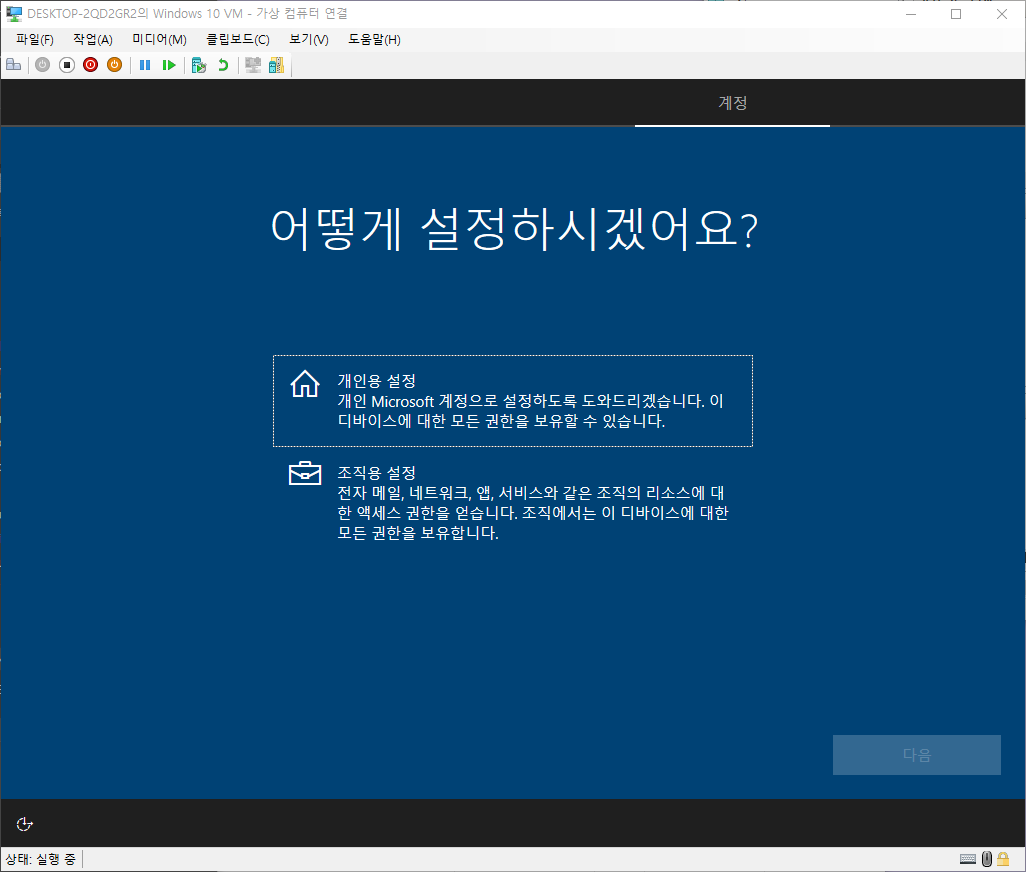Click the Ctrl+Alt+Delete keyboard toolbar icon
Image resolution: width=1026 pixels, height=872 pixels.
14,65
